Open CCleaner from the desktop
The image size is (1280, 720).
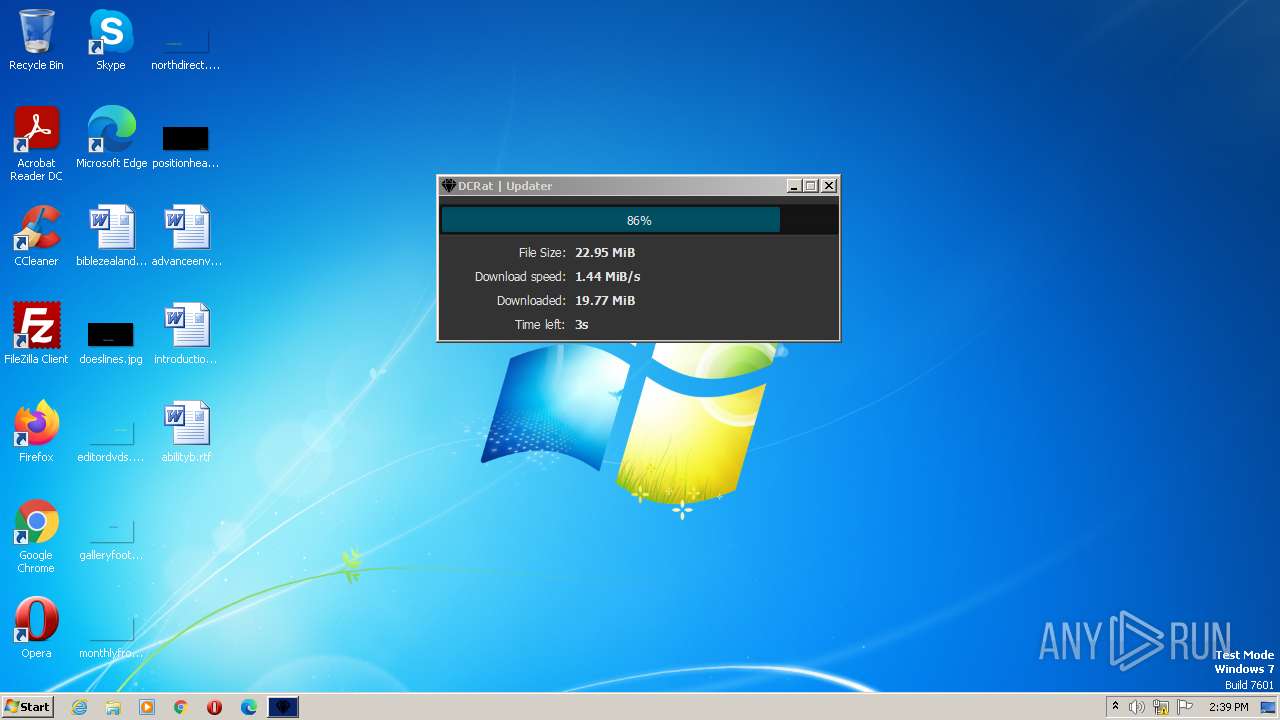pyautogui.click(x=36, y=236)
